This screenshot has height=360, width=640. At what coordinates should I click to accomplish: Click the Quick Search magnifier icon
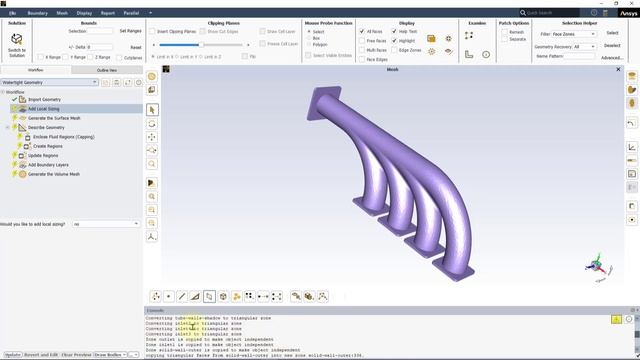pos(523,13)
